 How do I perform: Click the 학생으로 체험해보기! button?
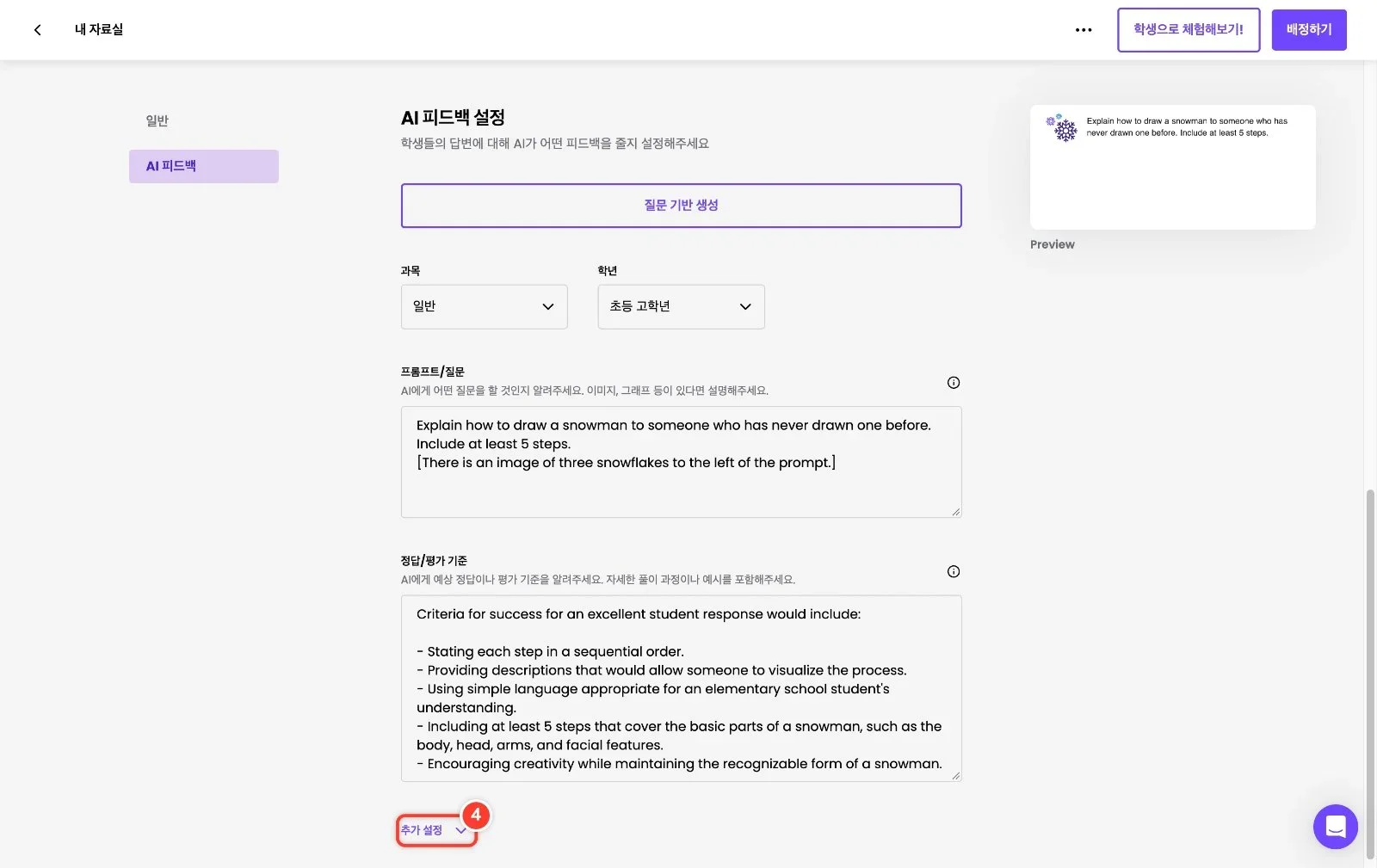point(1189,30)
